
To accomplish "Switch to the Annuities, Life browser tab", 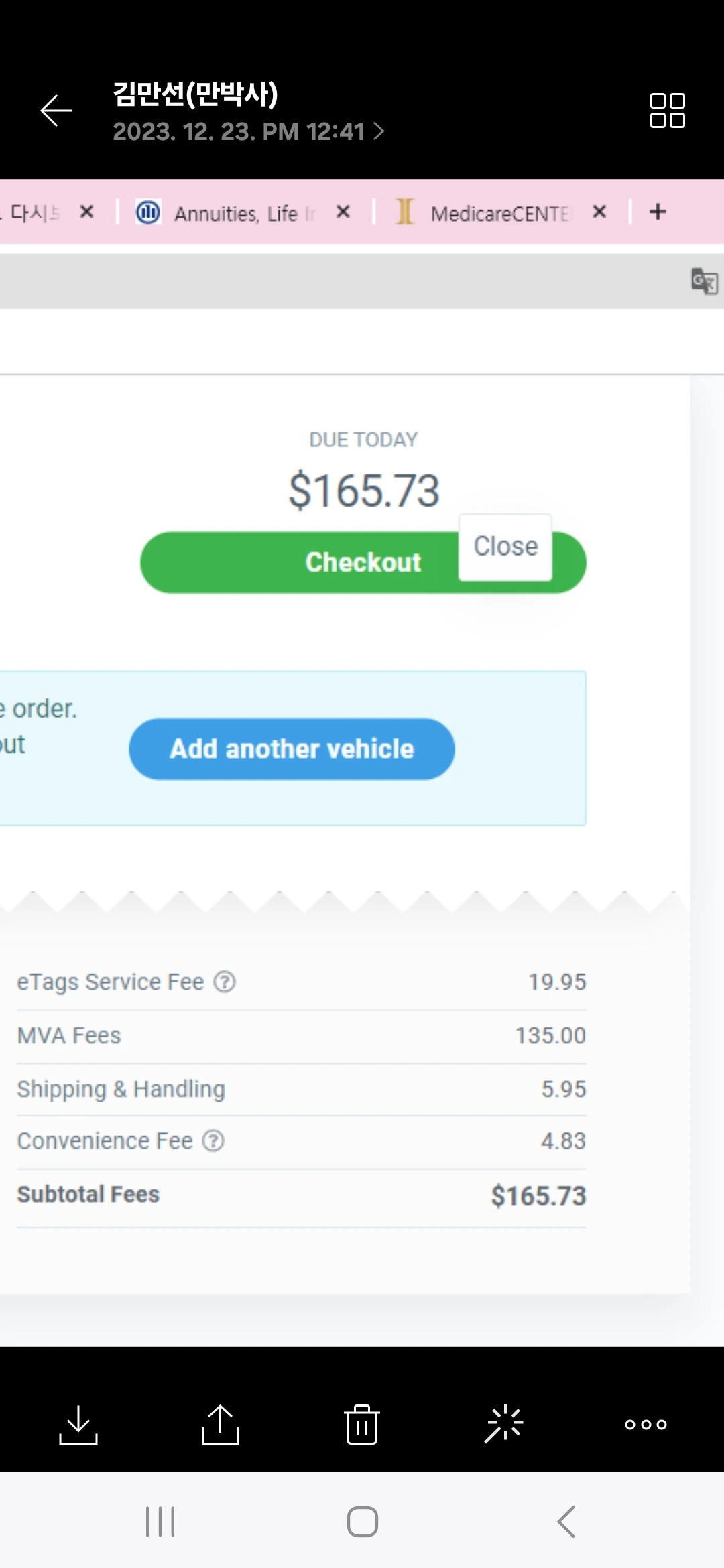I will pos(235,213).
